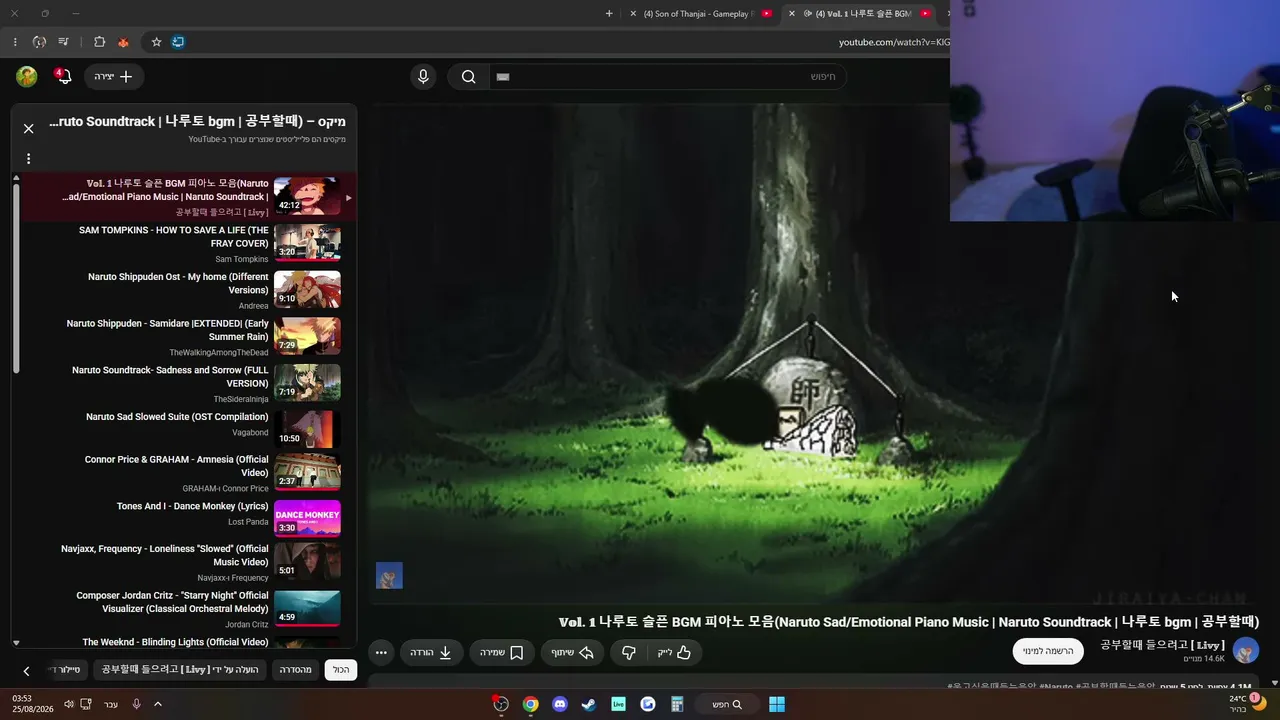Open Windows Start menu

(x=777, y=704)
